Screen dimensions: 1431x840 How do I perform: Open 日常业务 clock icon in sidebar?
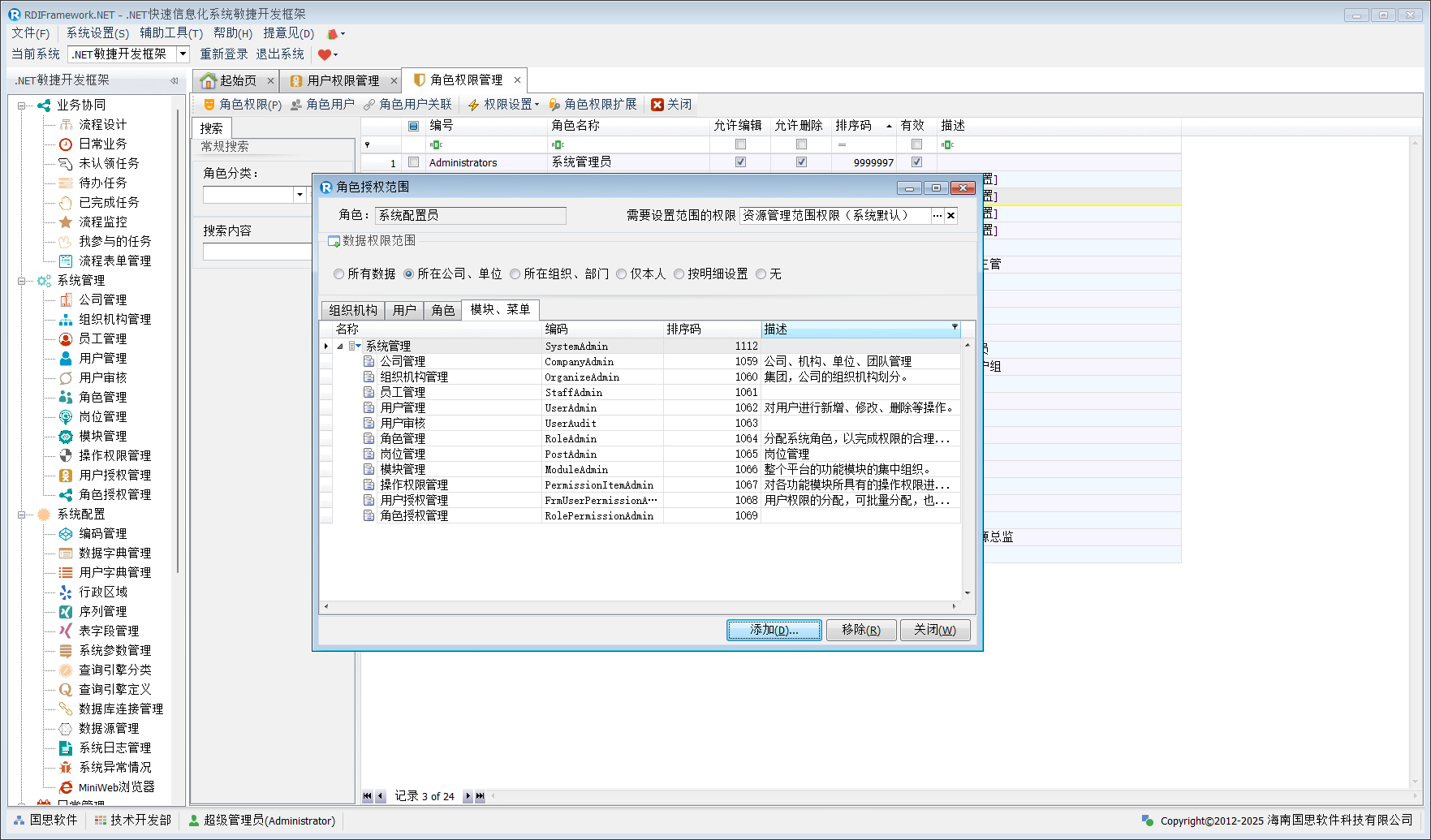pos(66,144)
